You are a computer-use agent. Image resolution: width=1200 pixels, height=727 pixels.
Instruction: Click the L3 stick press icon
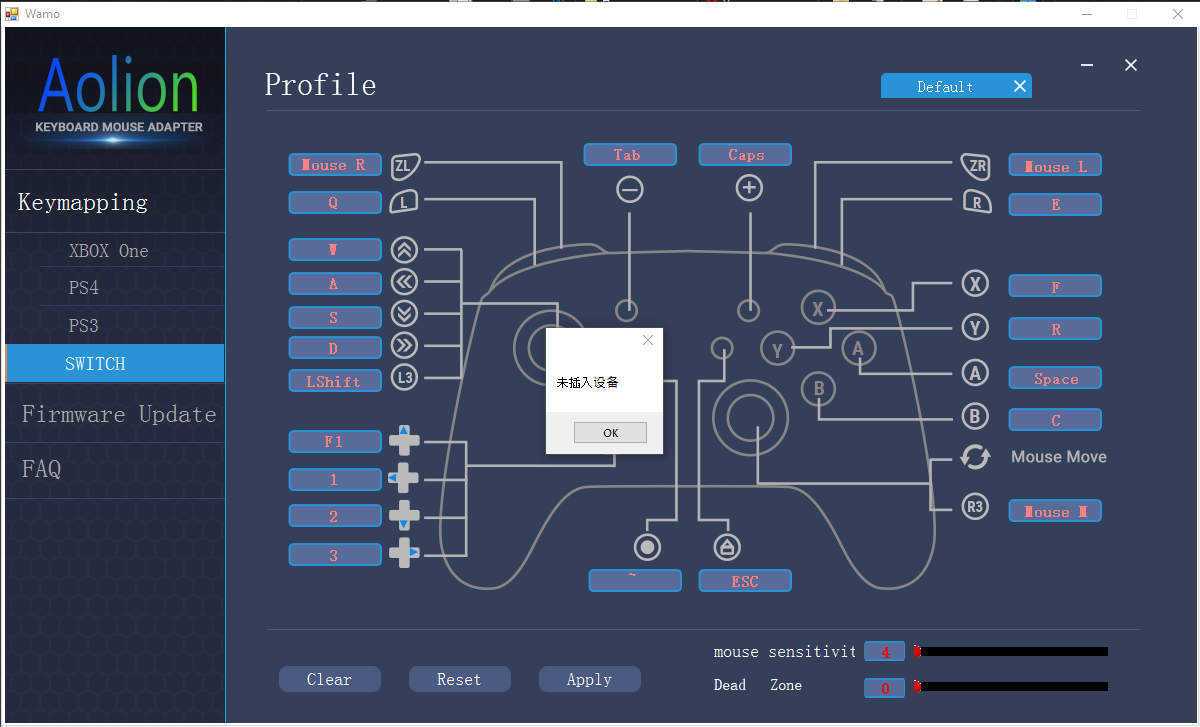pos(404,378)
